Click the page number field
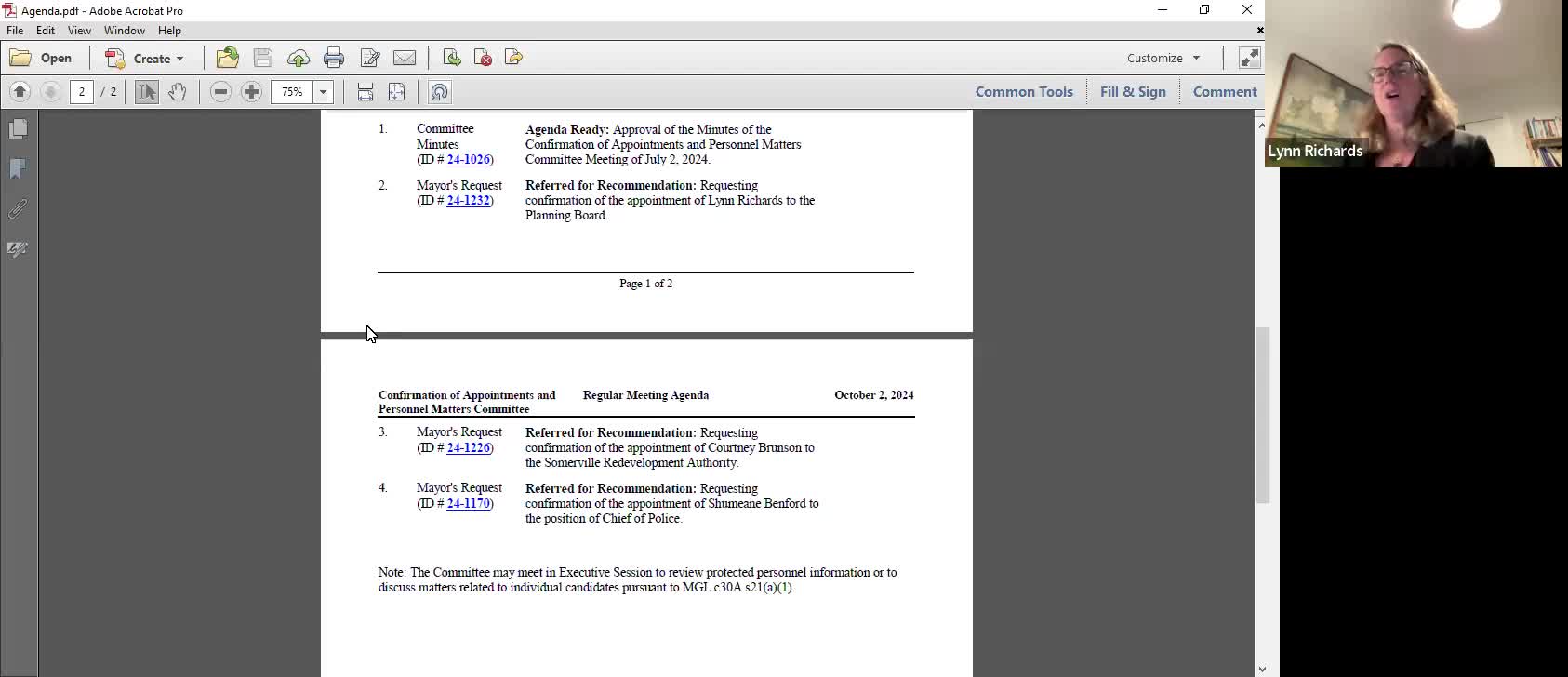This screenshot has width=1568, height=677. (82, 91)
